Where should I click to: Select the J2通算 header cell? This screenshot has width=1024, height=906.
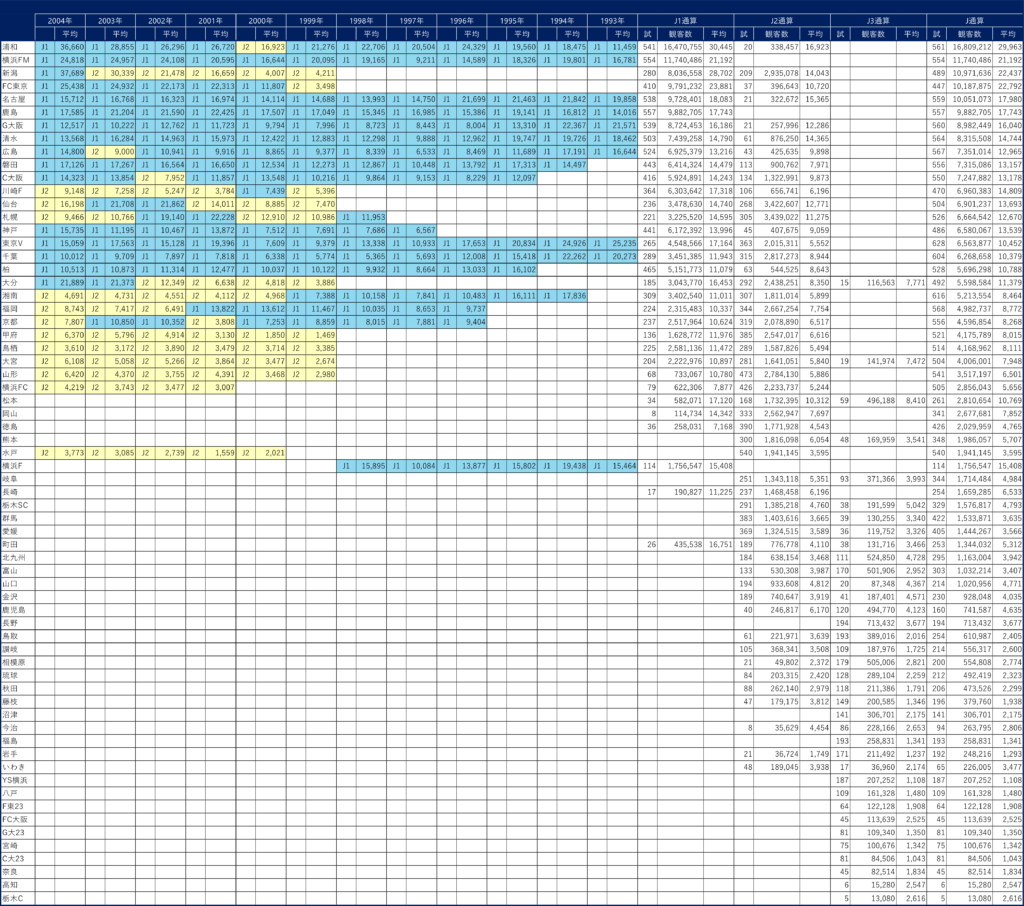(x=783, y=20)
